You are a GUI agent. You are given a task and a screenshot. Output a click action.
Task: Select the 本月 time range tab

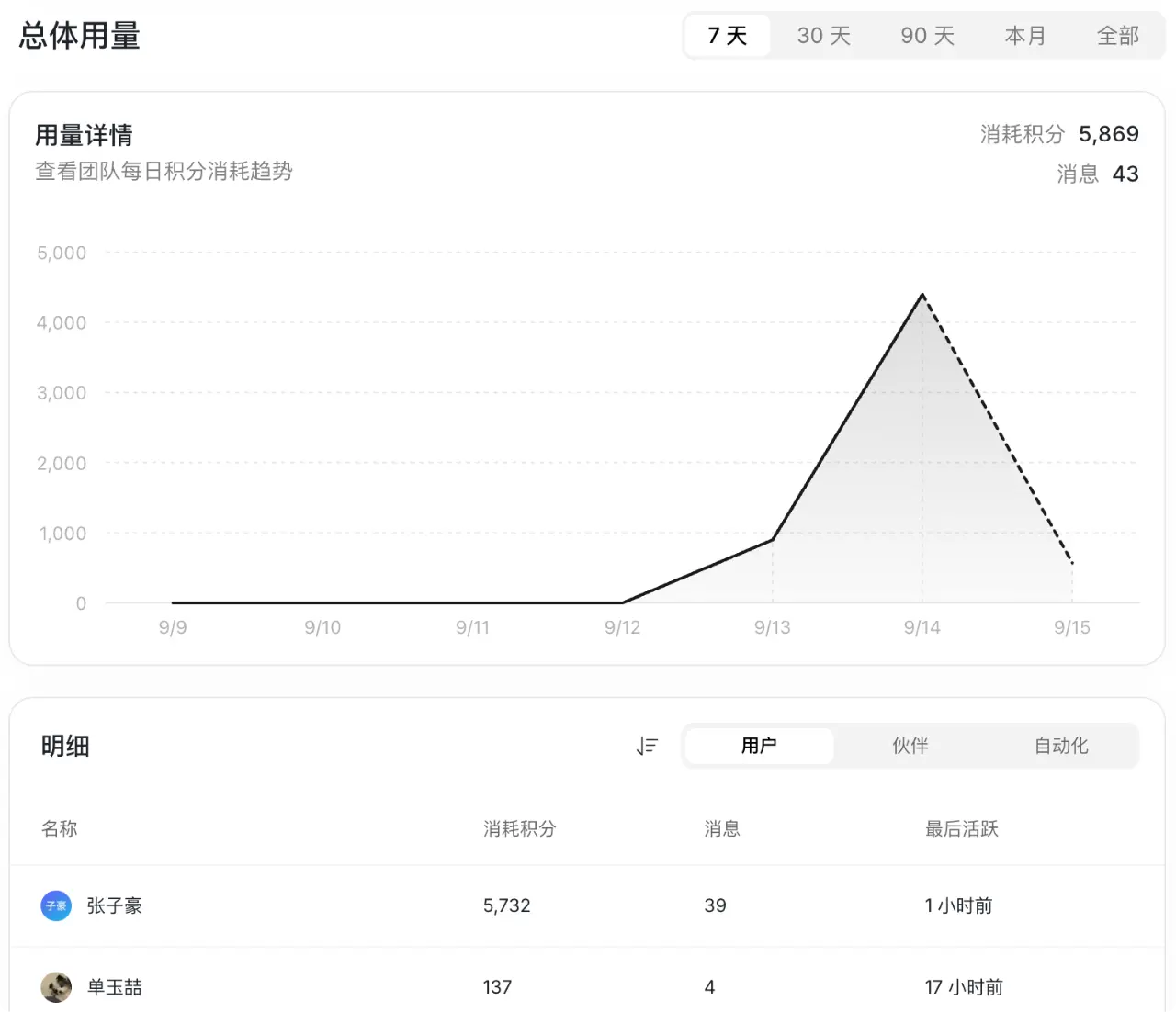pos(1025,36)
